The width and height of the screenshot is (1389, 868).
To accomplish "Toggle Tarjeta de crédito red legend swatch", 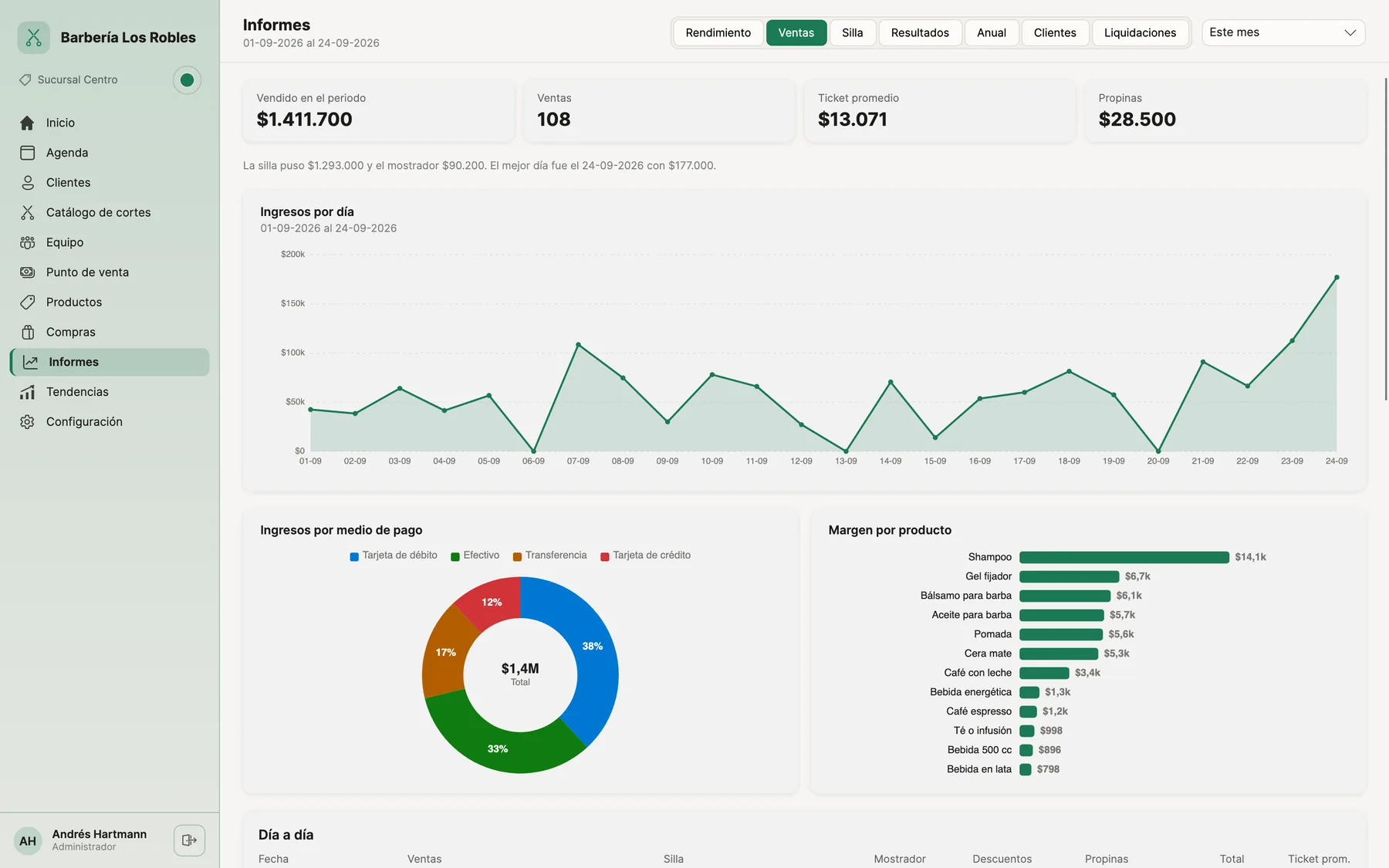I will pos(605,556).
